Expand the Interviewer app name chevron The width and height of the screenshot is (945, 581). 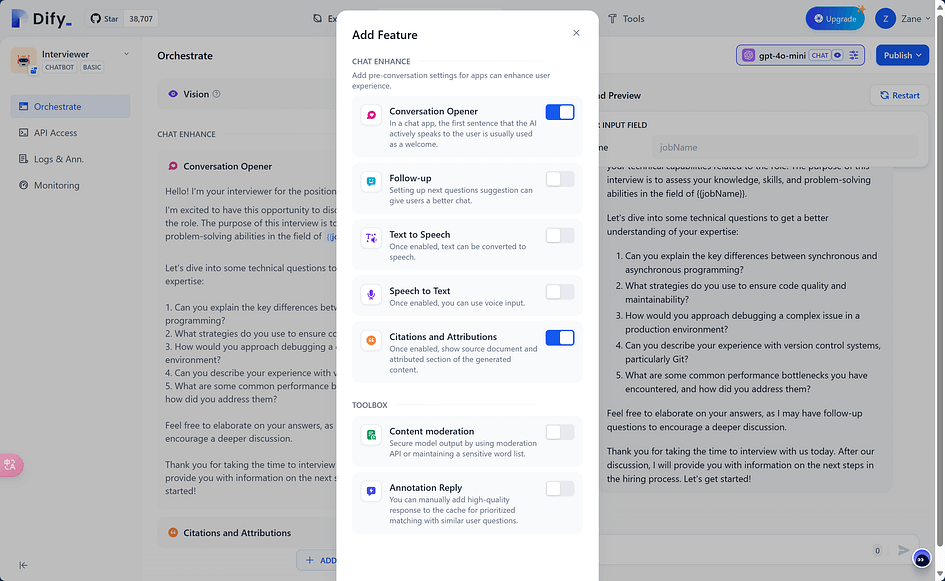point(127,54)
